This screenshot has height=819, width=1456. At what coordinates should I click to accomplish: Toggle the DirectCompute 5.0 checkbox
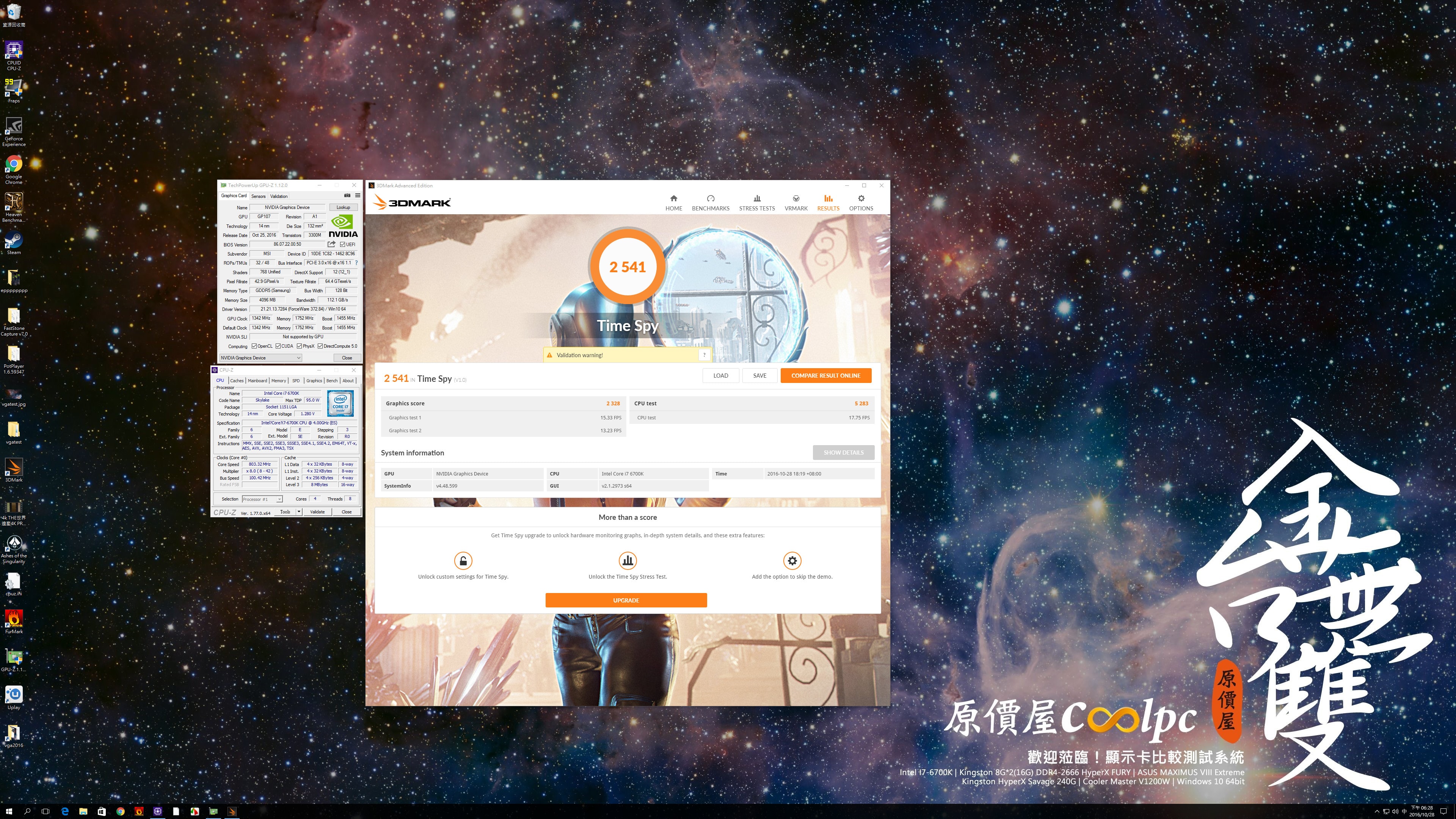tap(320, 346)
